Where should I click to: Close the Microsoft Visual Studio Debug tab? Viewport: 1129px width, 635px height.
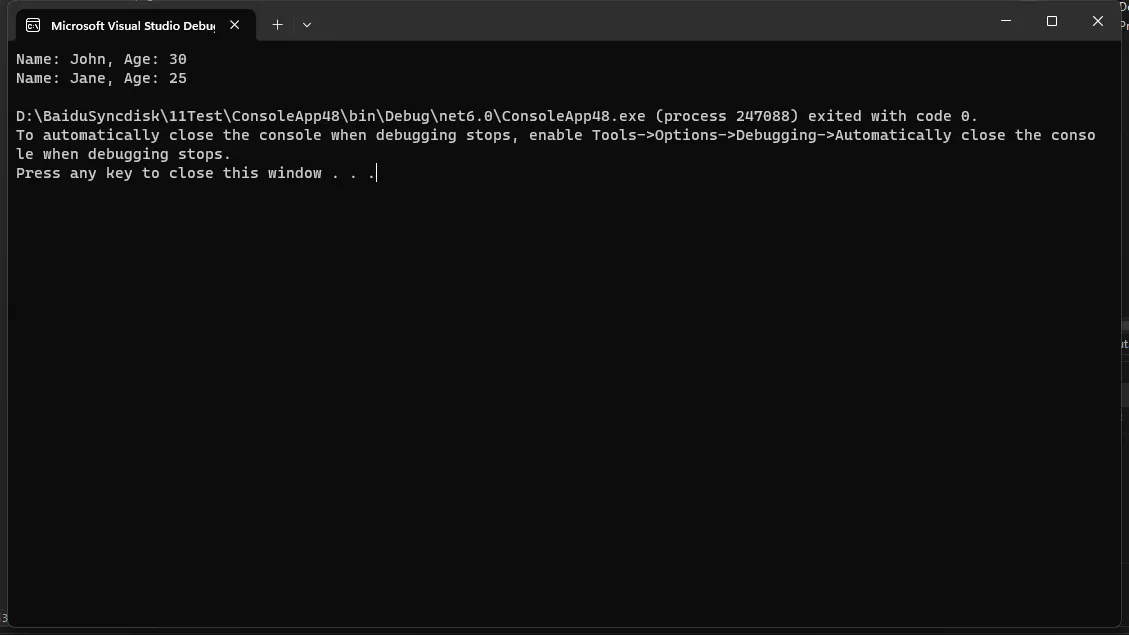pyautogui.click(x=235, y=25)
